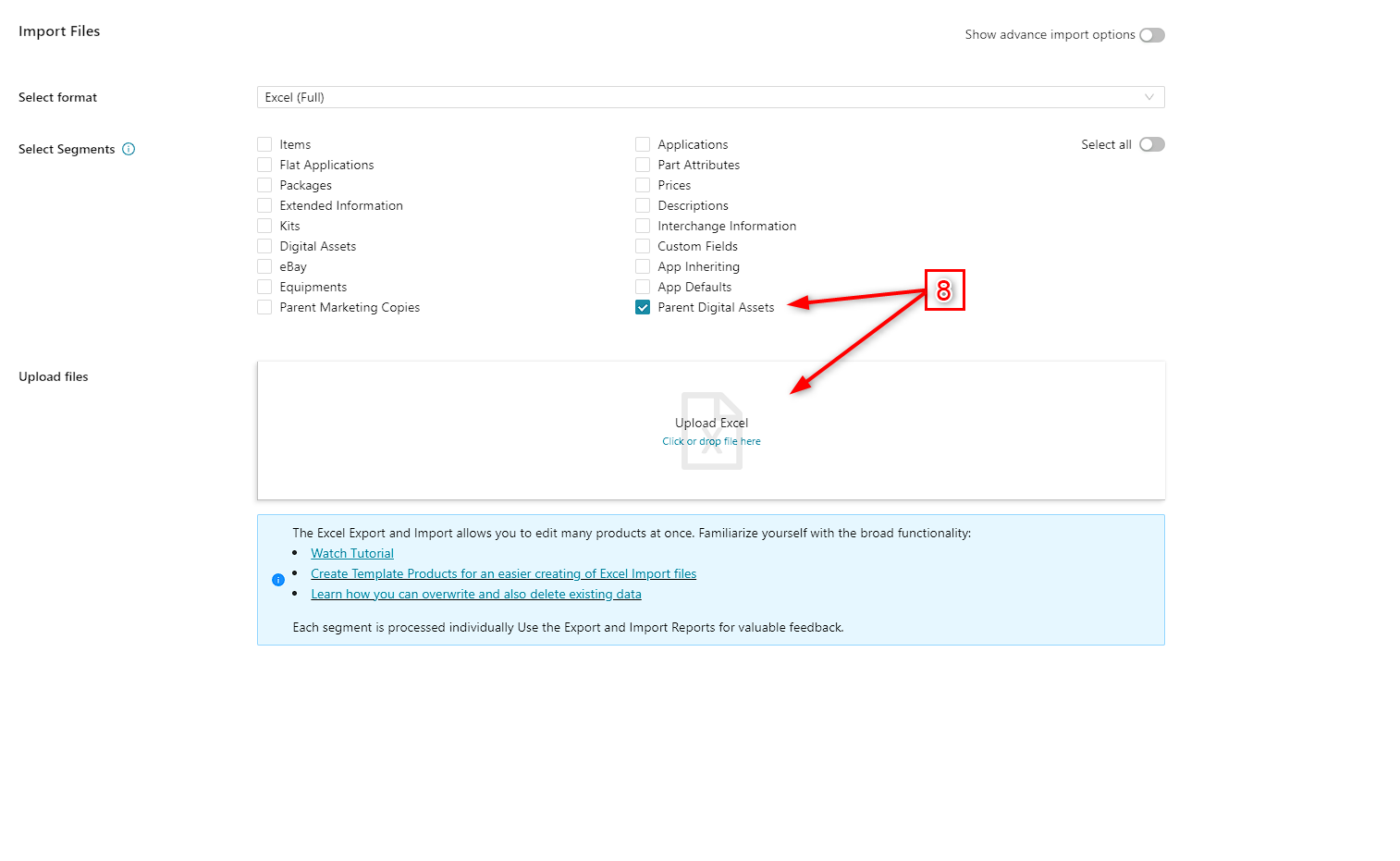Uncheck Parent Digital Assets checkbox
1400x861 pixels.
pyautogui.click(x=643, y=308)
